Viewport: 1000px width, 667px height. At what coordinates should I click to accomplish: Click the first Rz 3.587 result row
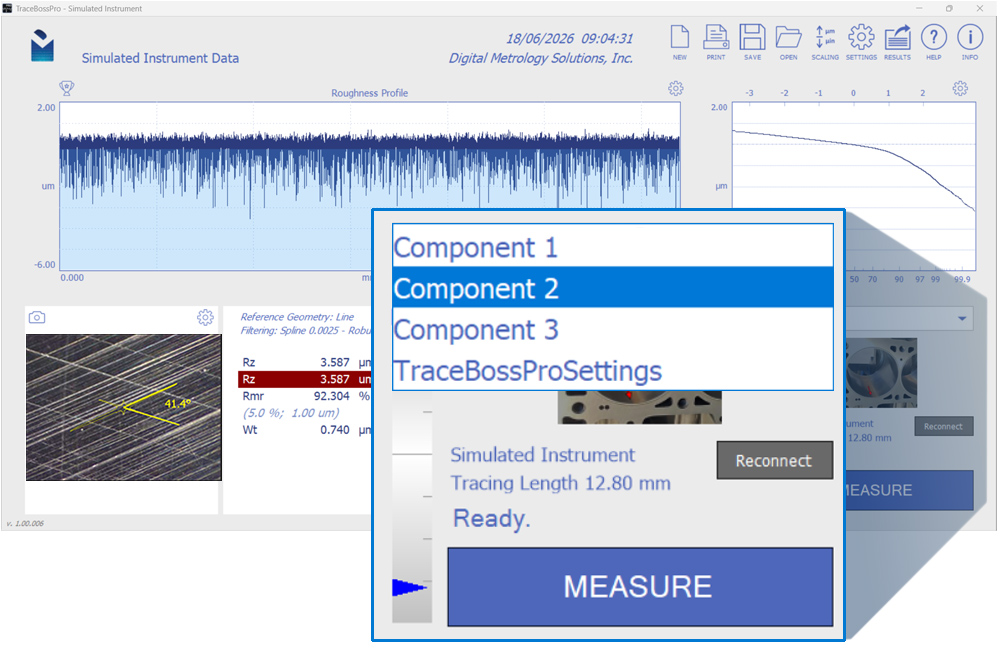(305, 362)
